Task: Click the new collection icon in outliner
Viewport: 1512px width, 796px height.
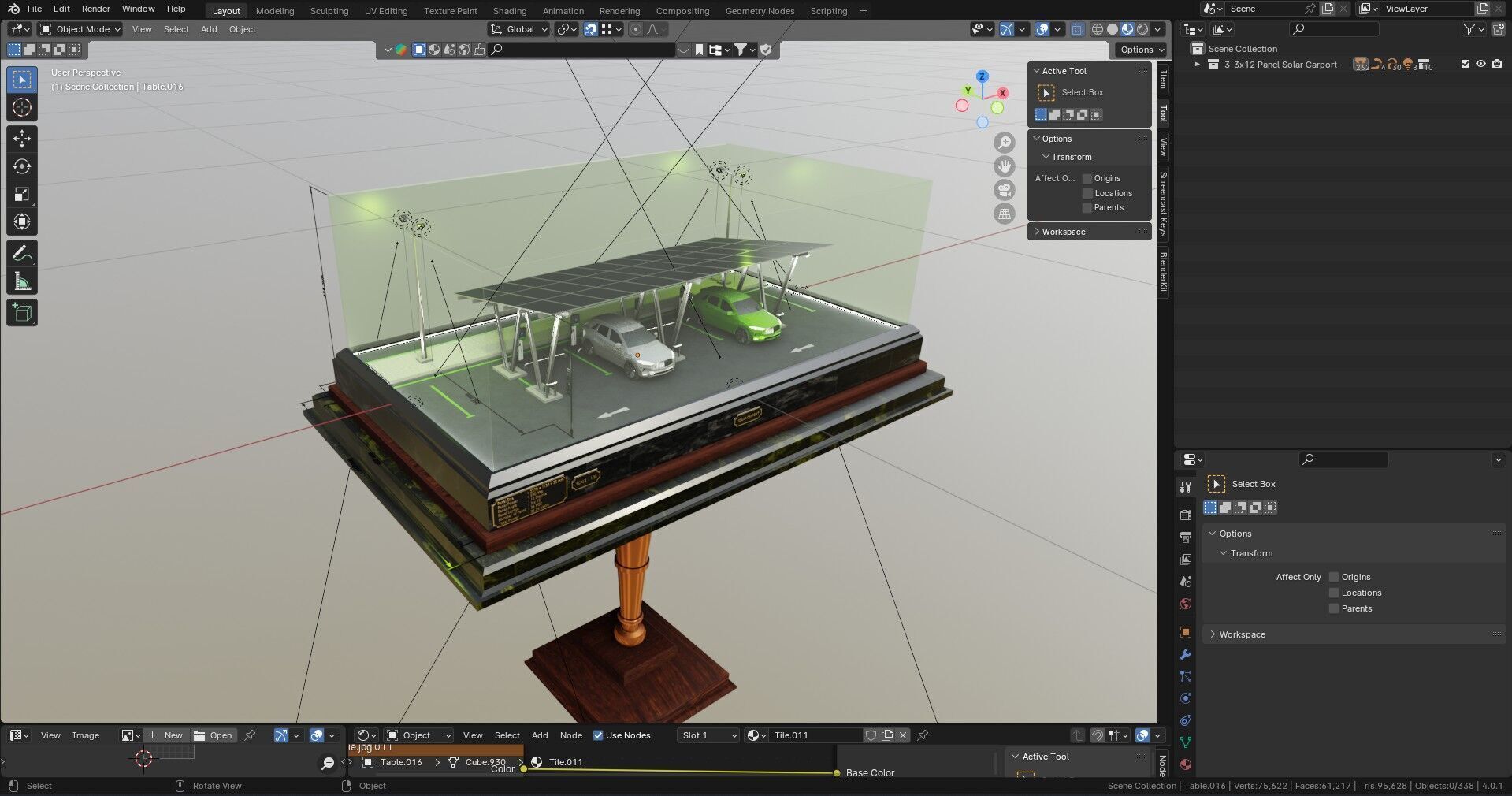Action: pyautogui.click(x=1498, y=29)
